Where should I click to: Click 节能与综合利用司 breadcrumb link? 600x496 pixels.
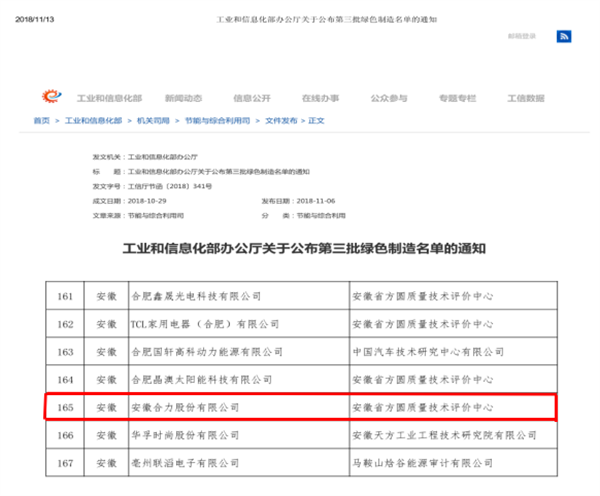click(x=217, y=121)
